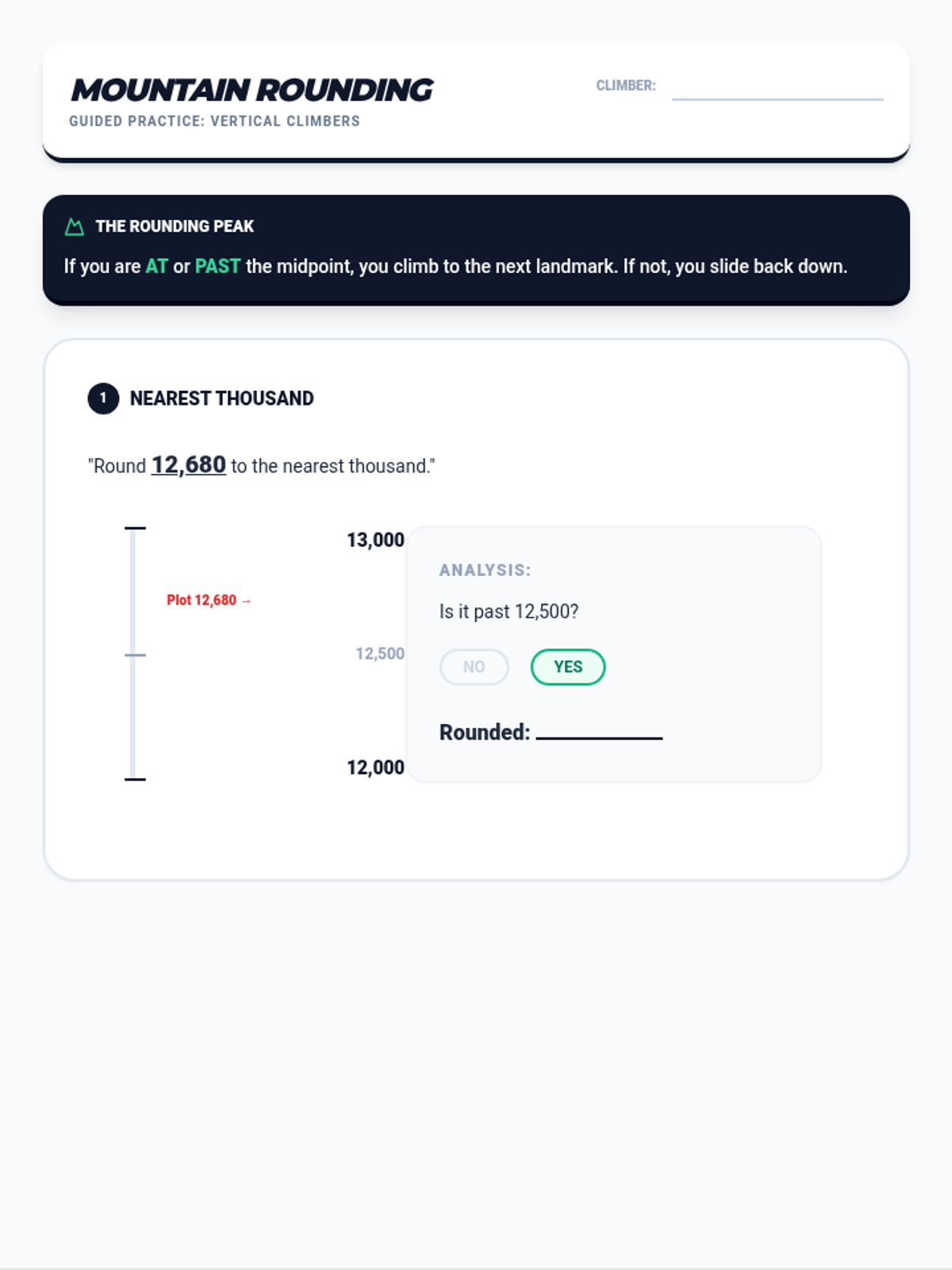Click the green AT keyword
952x1270 pixels.
pyautogui.click(x=156, y=267)
